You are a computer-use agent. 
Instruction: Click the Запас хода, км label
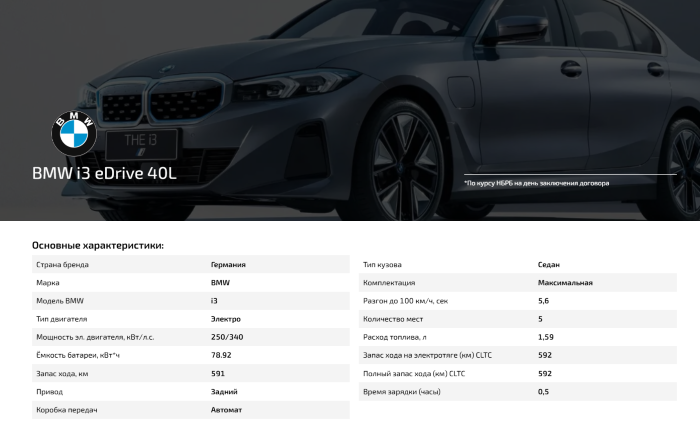coord(62,374)
